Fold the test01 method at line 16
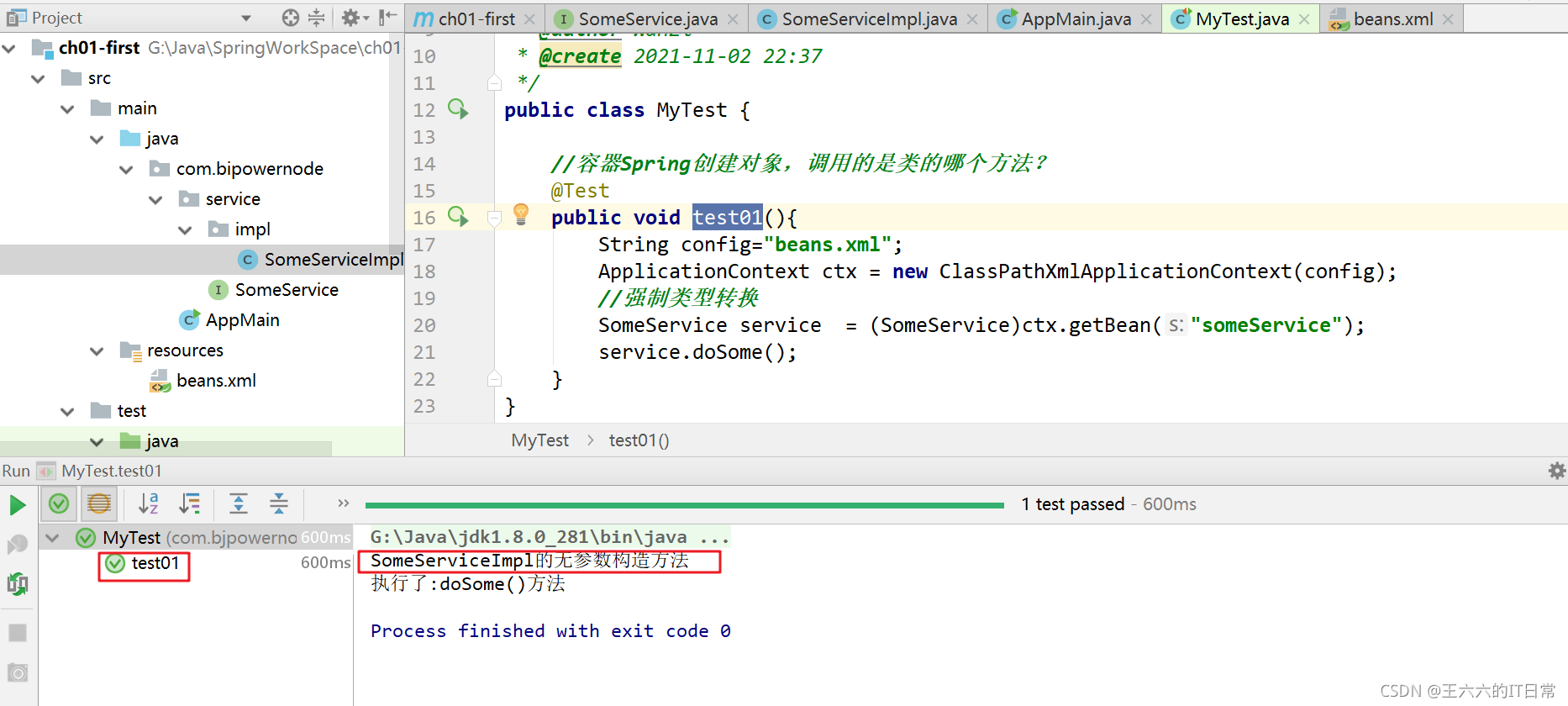 tap(495, 218)
